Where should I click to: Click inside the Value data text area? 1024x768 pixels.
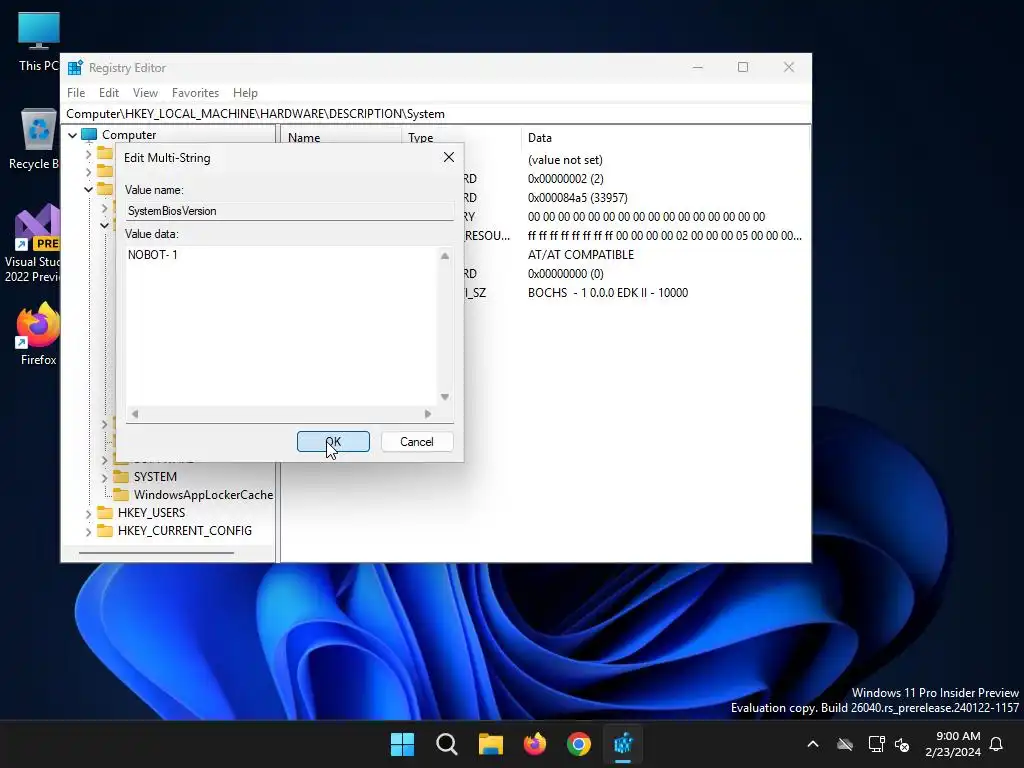coord(281,325)
